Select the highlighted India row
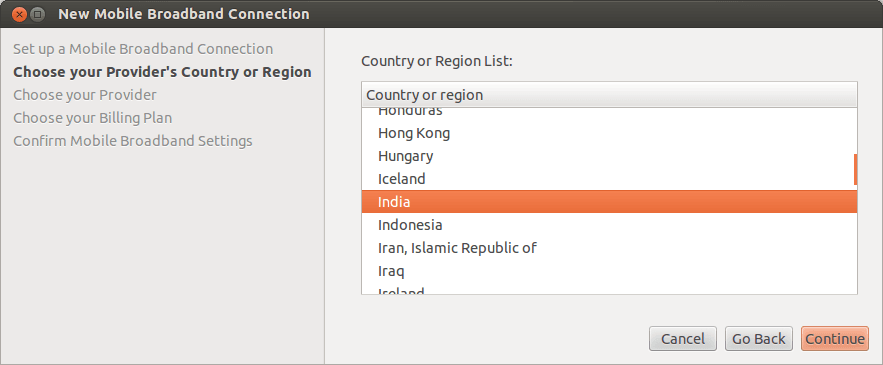Screen dimensions: 883x365 tap(609, 202)
